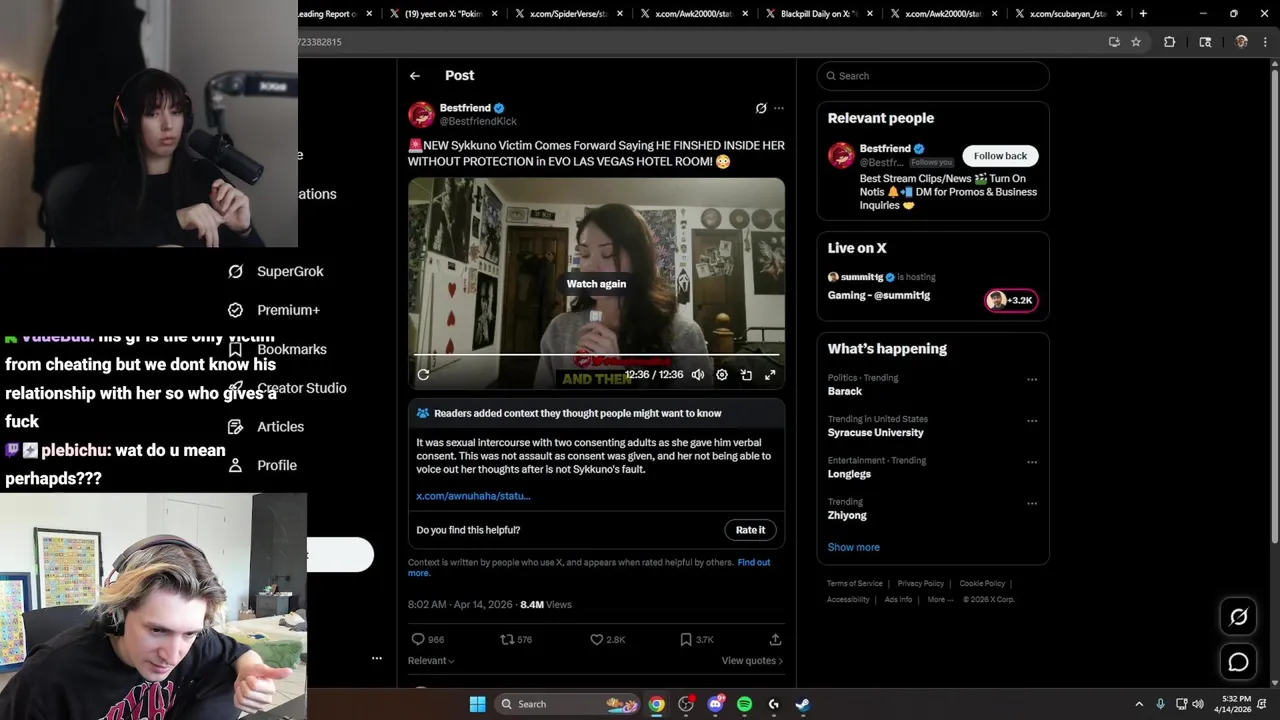The width and height of the screenshot is (1280, 720).
Task: Click the X search field
Action: 933,76
